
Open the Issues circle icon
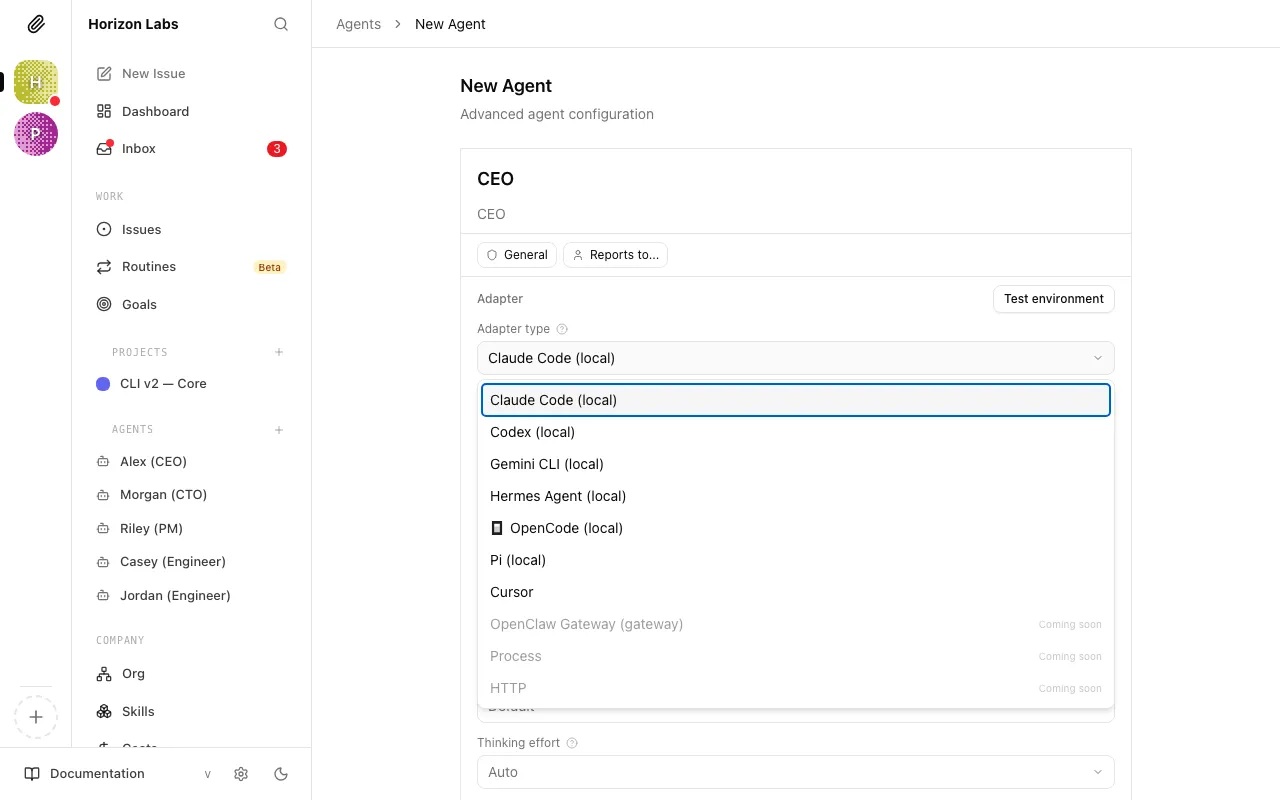tap(104, 229)
